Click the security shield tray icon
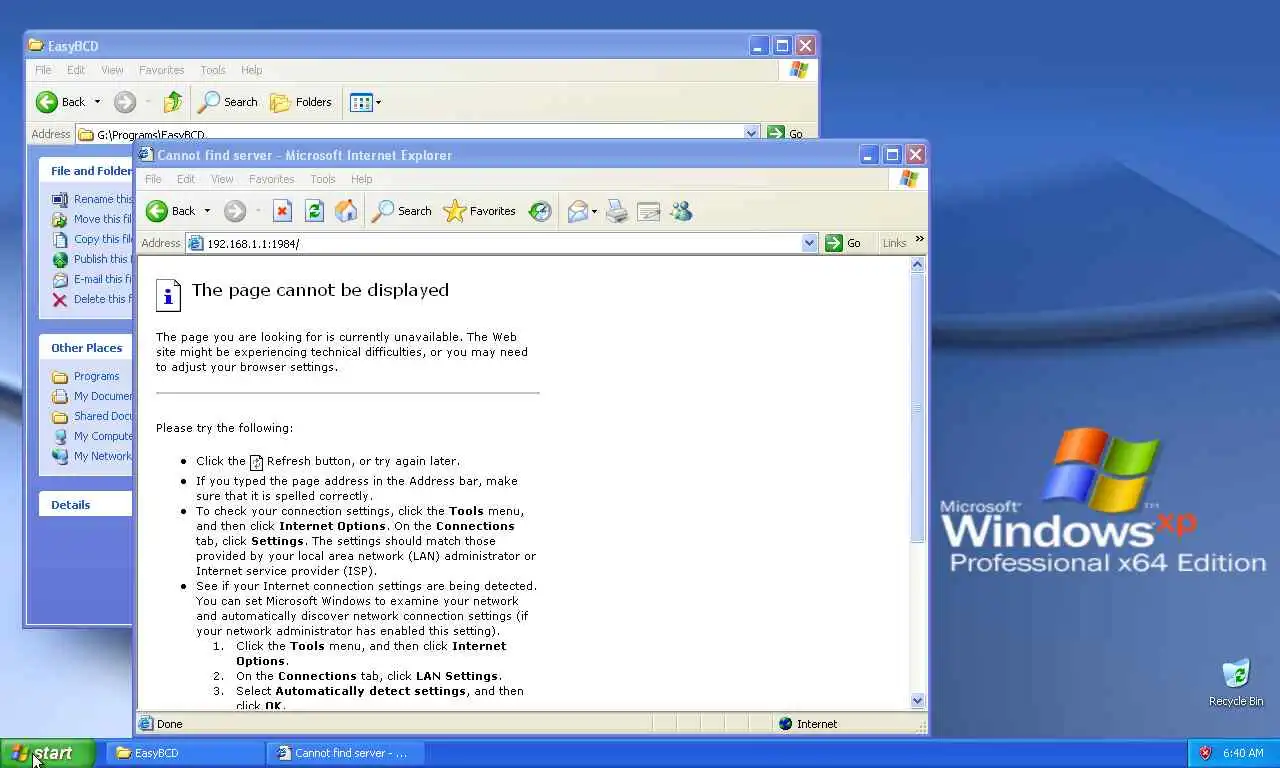Viewport: 1280px width, 768px height. pos(1205,753)
